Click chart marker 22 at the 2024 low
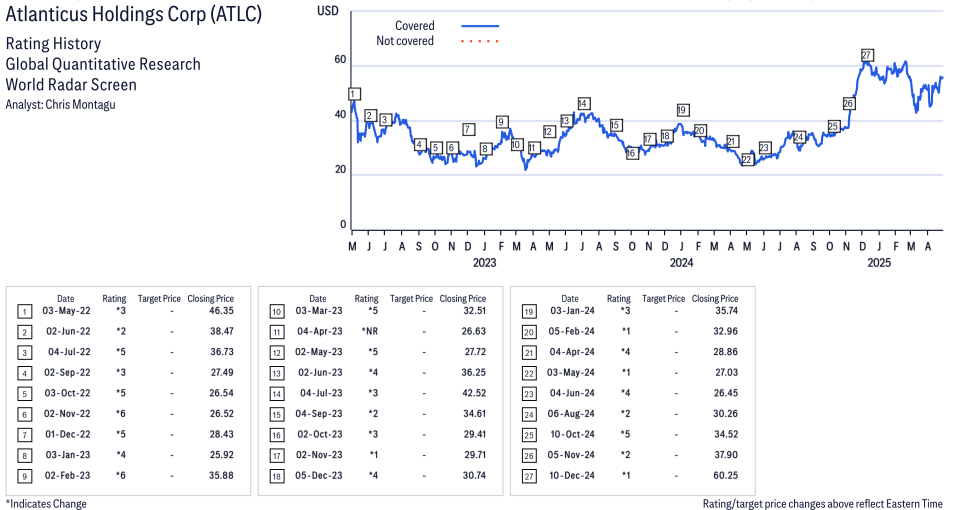 coord(747,159)
